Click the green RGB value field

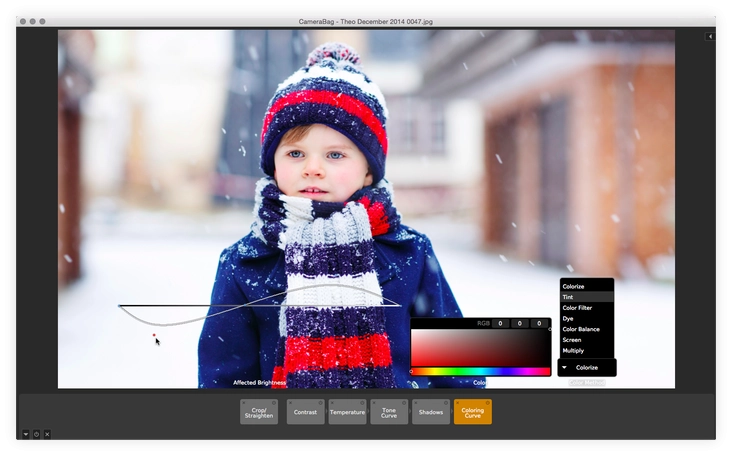pyautogui.click(x=520, y=323)
